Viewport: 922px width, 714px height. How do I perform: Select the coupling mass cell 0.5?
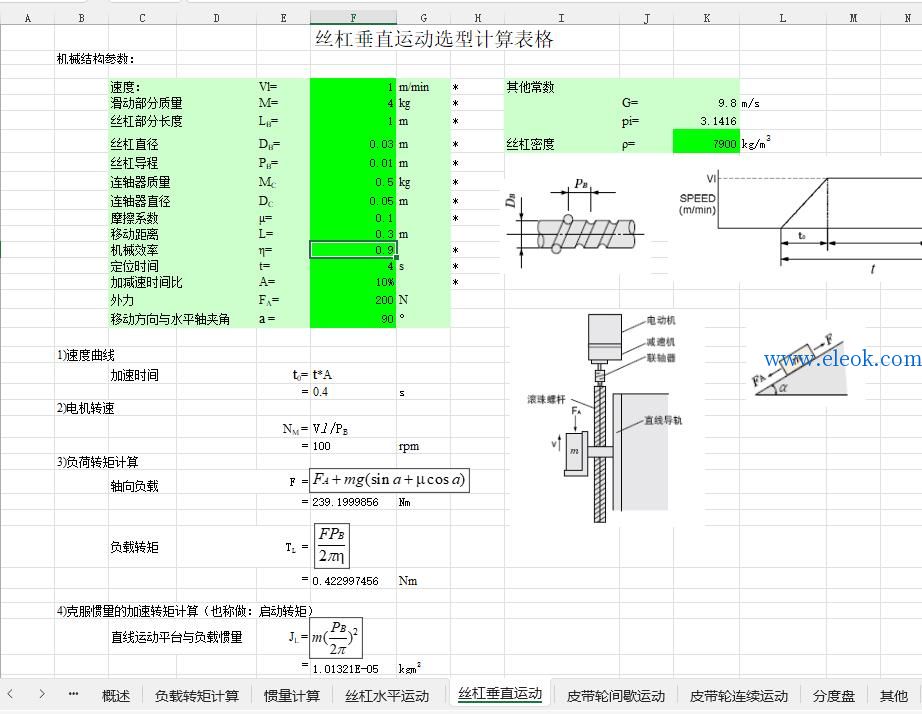click(353, 182)
